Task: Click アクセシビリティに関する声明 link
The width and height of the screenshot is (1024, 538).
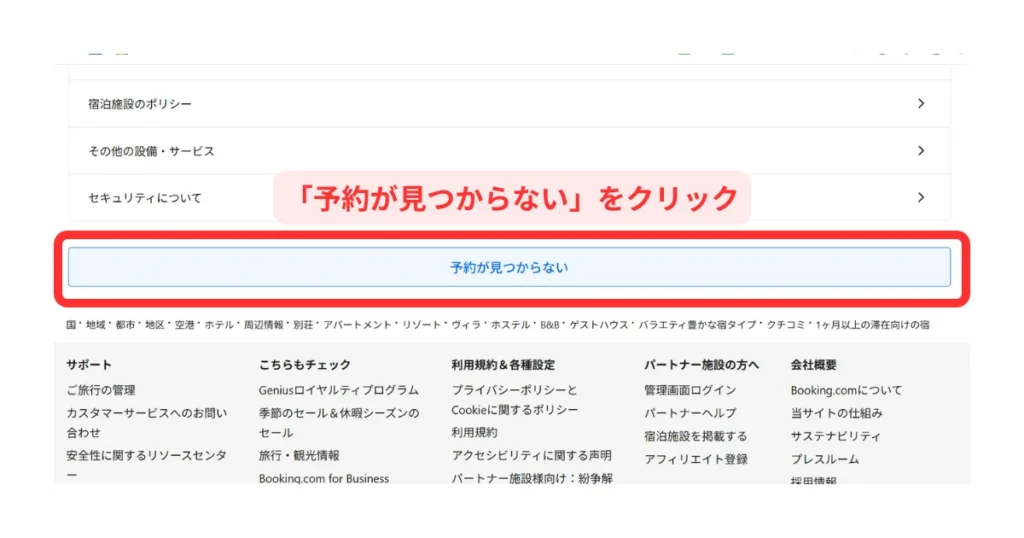Action: (x=531, y=456)
